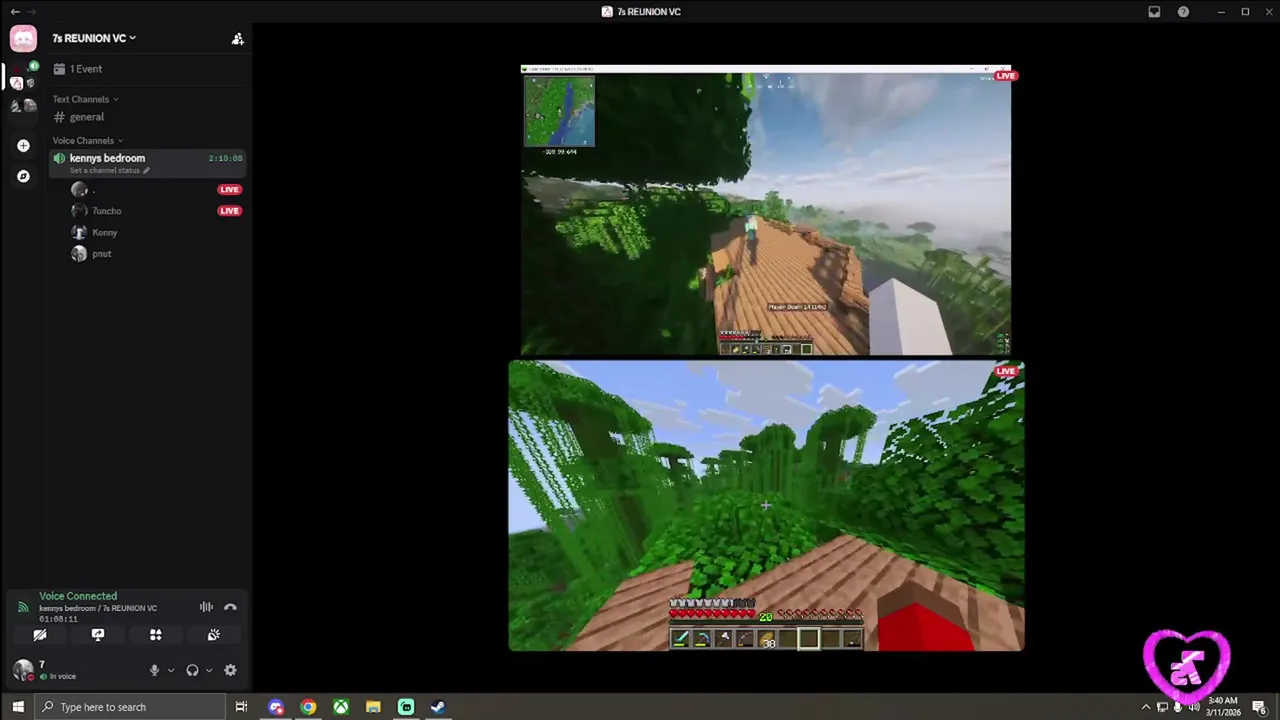Open the taskbar volume speaker icon
This screenshot has height=720, width=1280.
tap(1193, 707)
